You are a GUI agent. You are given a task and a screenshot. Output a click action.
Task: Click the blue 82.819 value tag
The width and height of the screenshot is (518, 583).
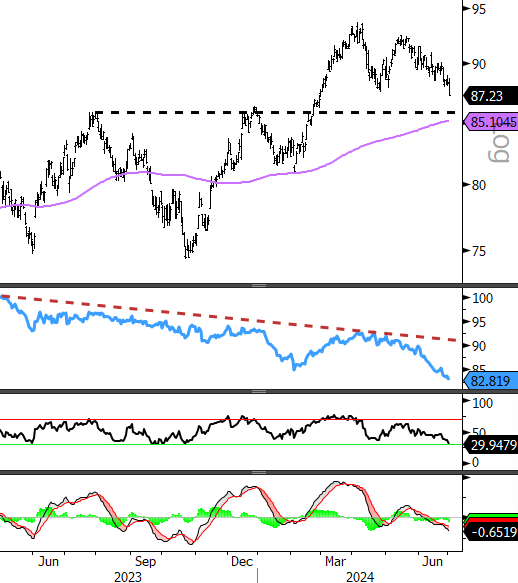[490, 381]
